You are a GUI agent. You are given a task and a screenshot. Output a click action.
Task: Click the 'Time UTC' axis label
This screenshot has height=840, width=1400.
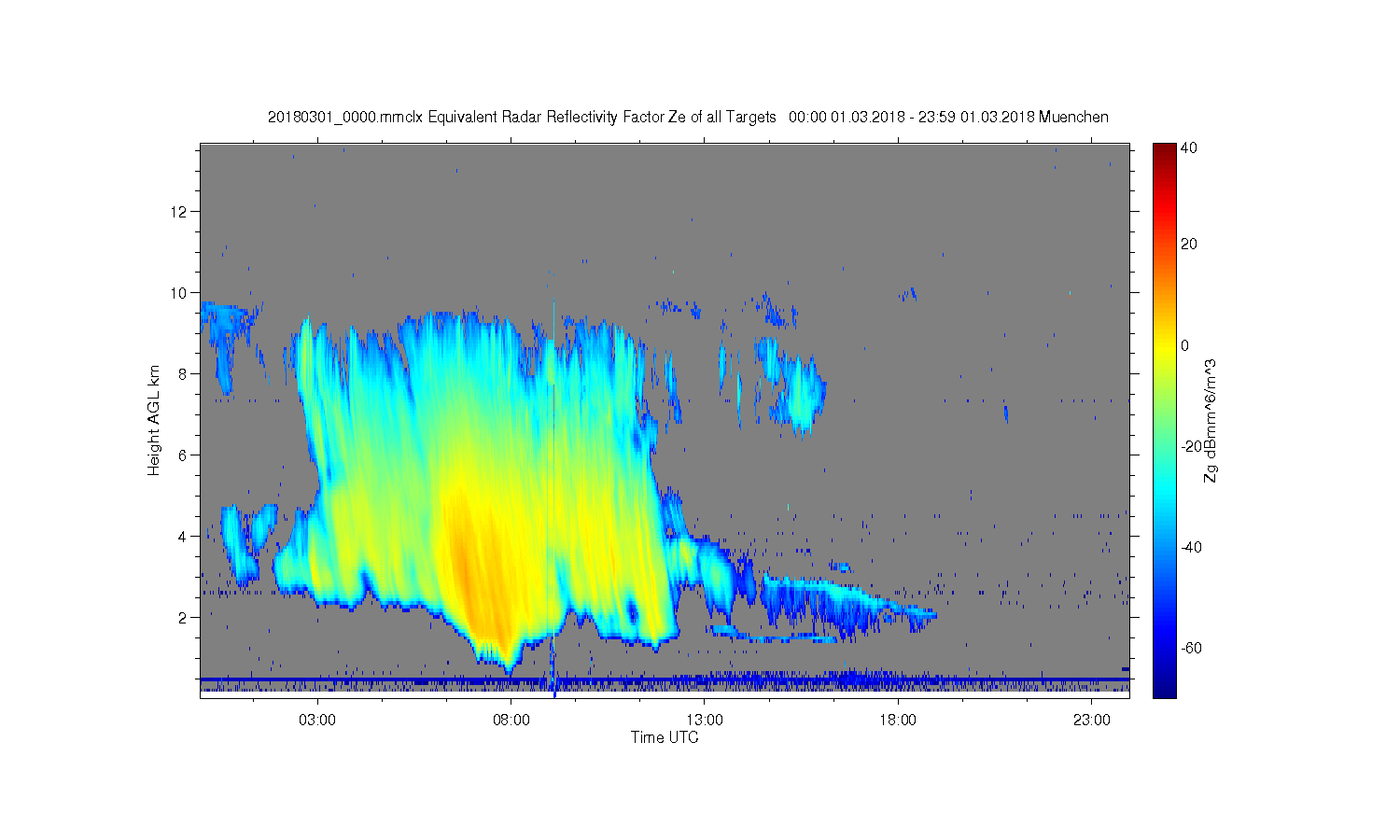(x=665, y=737)
